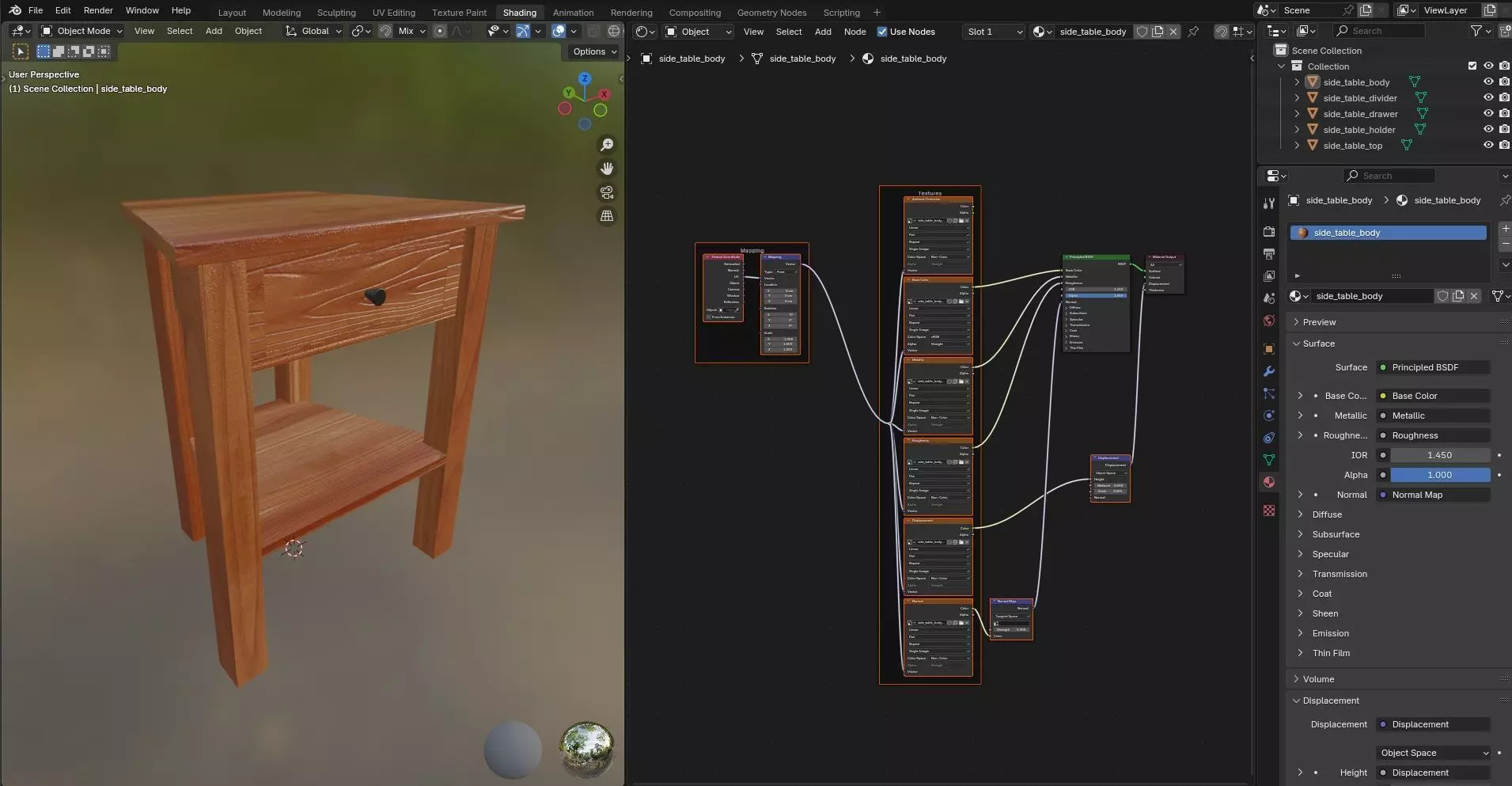The image size is (1512, 786).
Task: Pin the properties editor context
Action: [x=1504, y=200]
